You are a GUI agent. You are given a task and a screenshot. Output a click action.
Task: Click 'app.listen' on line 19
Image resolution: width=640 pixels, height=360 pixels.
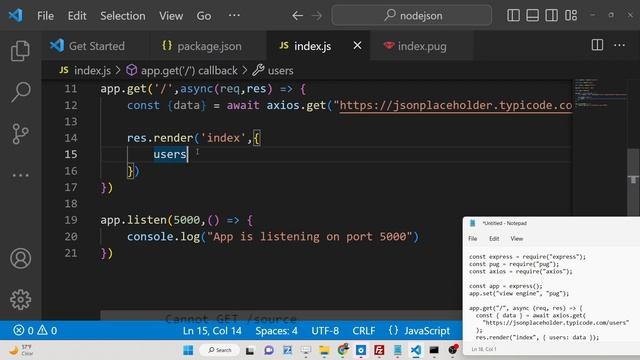point(133,220)
